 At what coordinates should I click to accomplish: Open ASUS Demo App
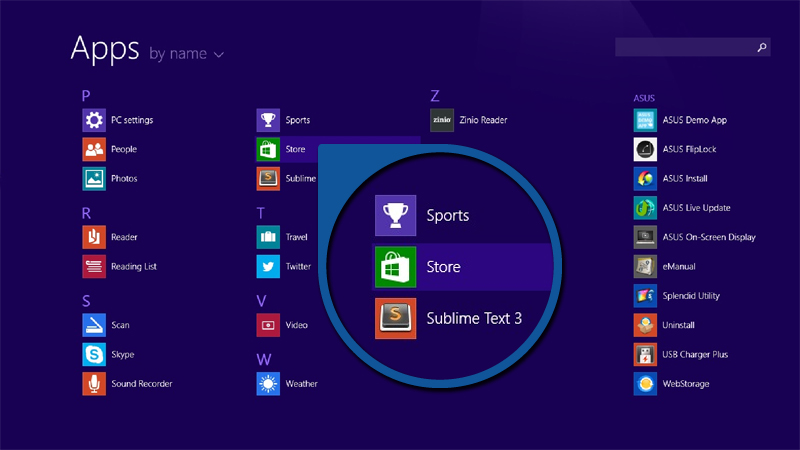point(645,120)
